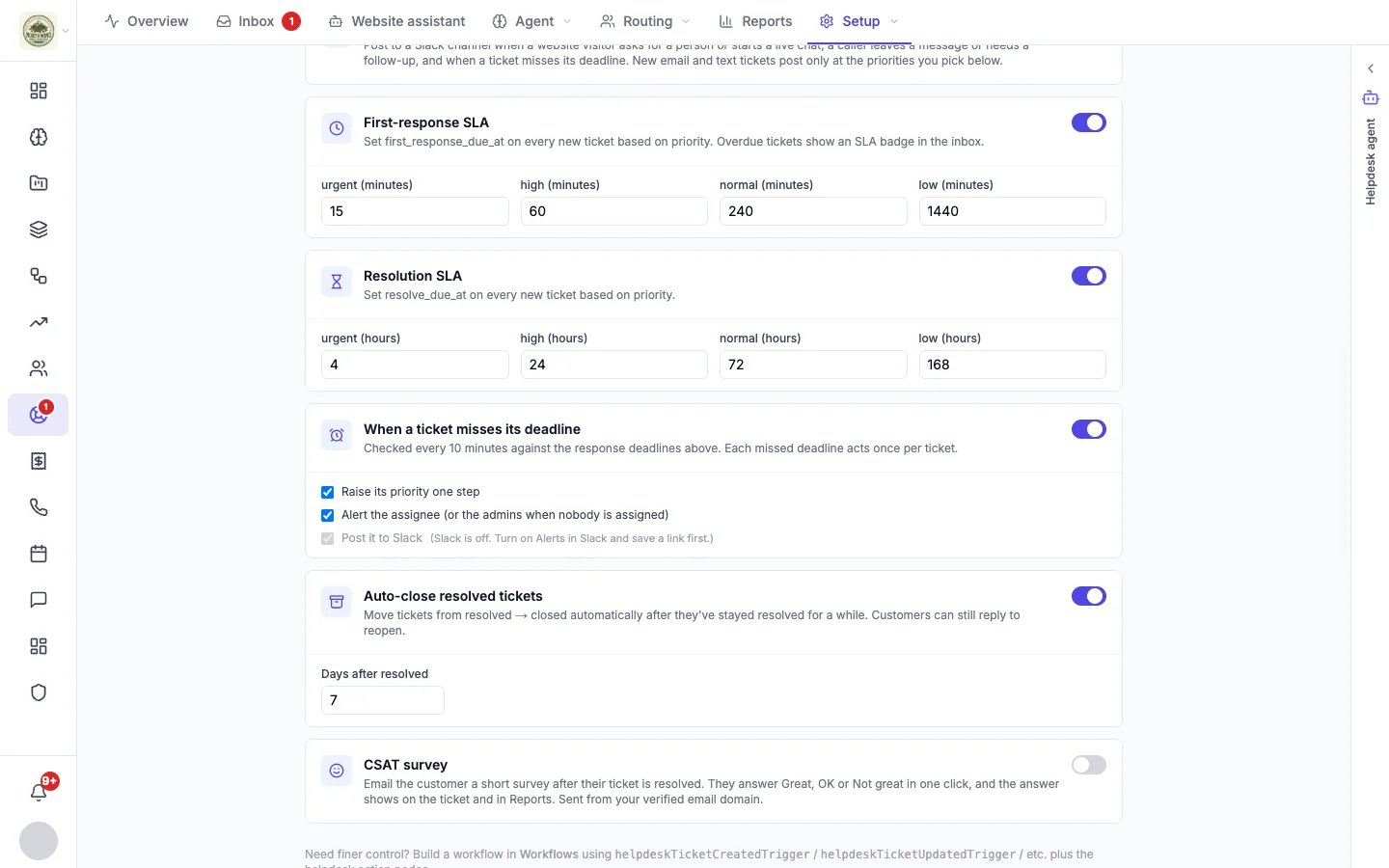
Task: Open the Routing dropdown menu
Action: [645, 21]
